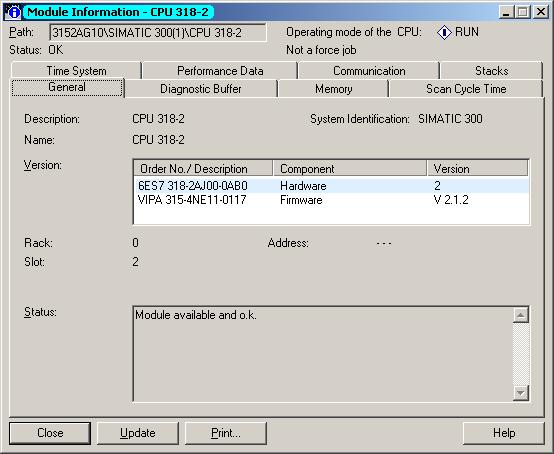Click the Version column header
This screenshot has width=554, height=454.
click(x=478, y=169)
